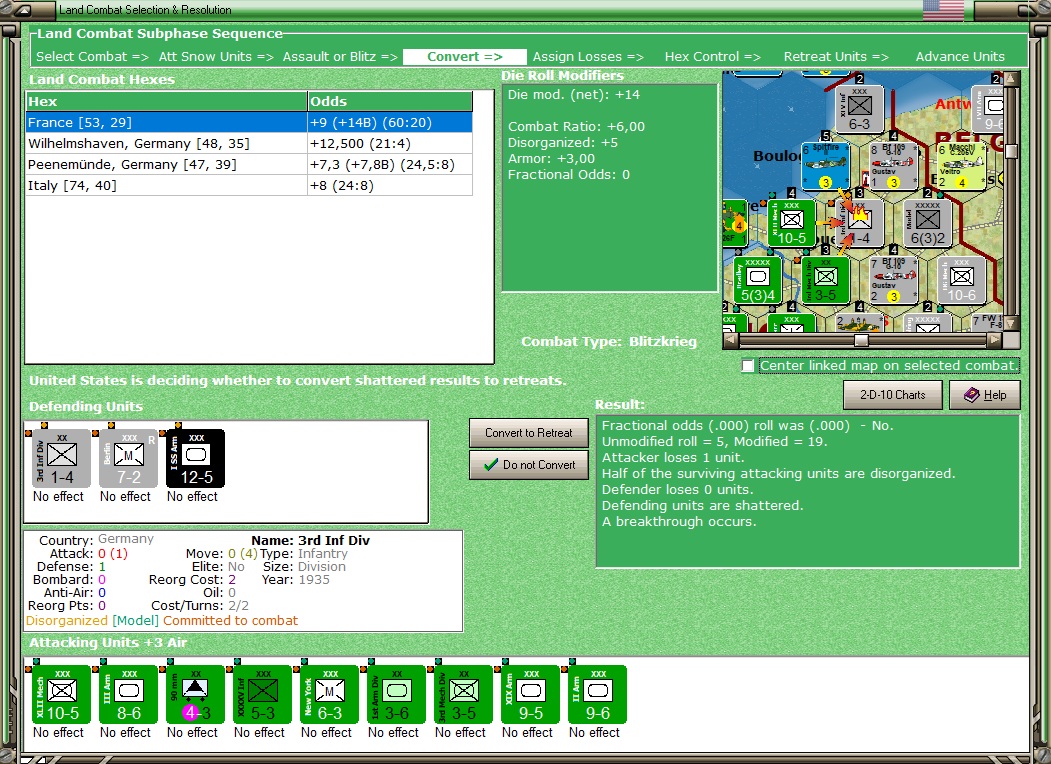Click the Spitfire air unit on the map
Viewport: 1051px width, 764px height.
[x=826, y=166]
